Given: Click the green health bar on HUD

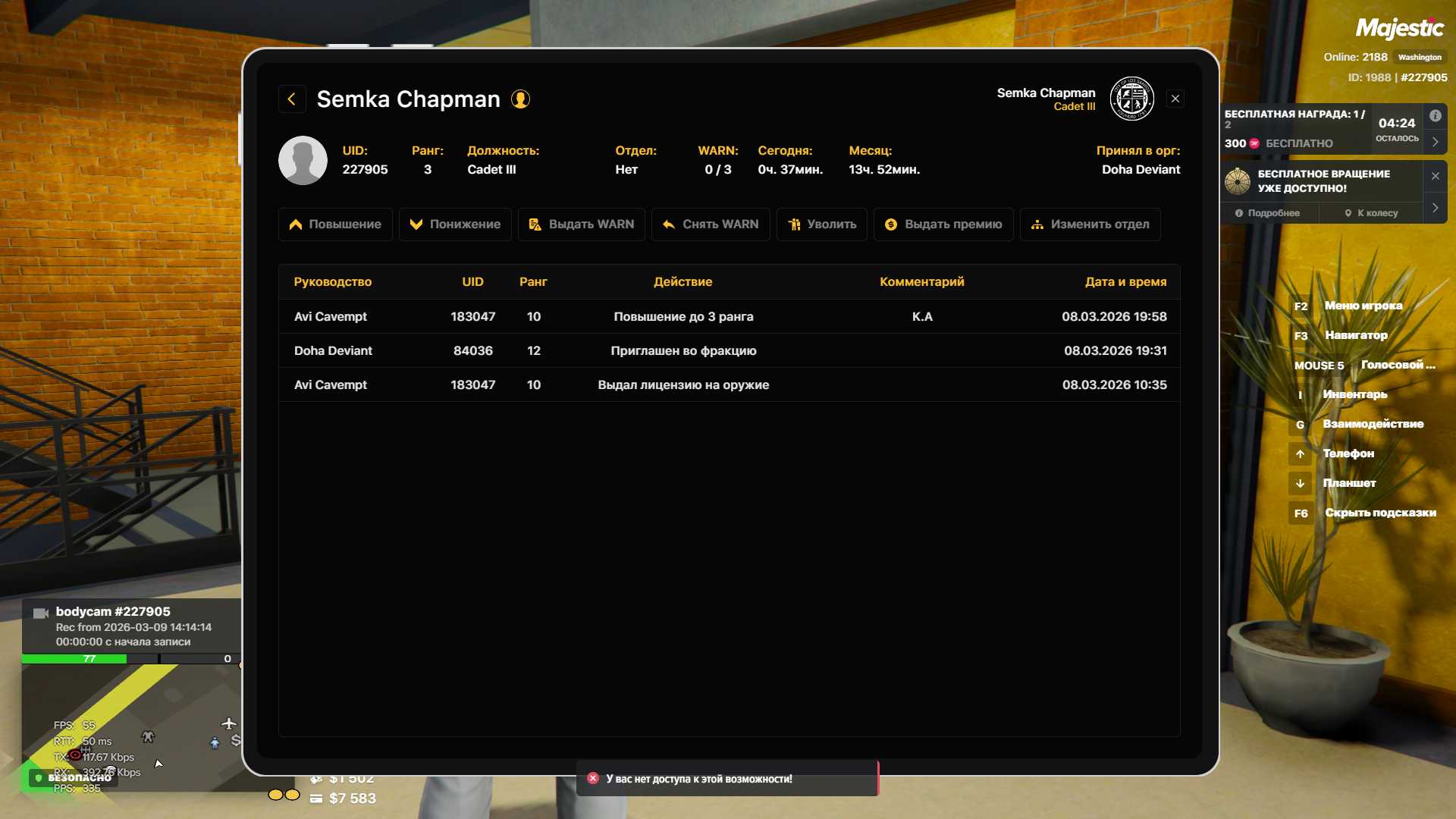Looking at the screenshot, I should 74,659.
